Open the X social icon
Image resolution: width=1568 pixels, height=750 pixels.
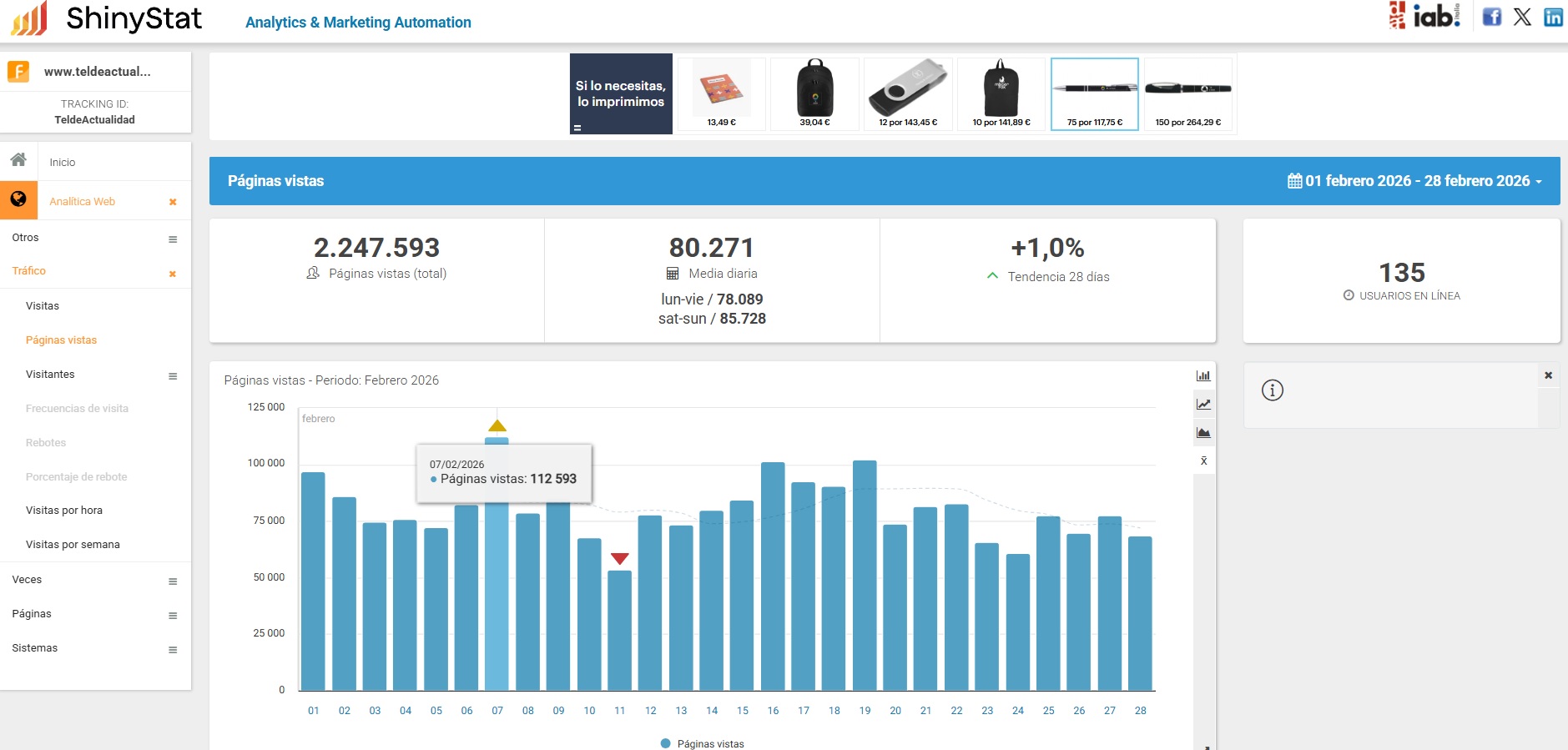pyautogui.click(x=1522, y=17)
